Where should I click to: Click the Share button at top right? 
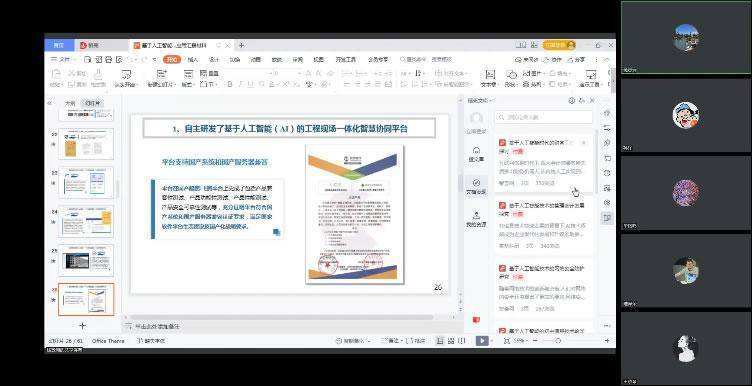point(576,59)
